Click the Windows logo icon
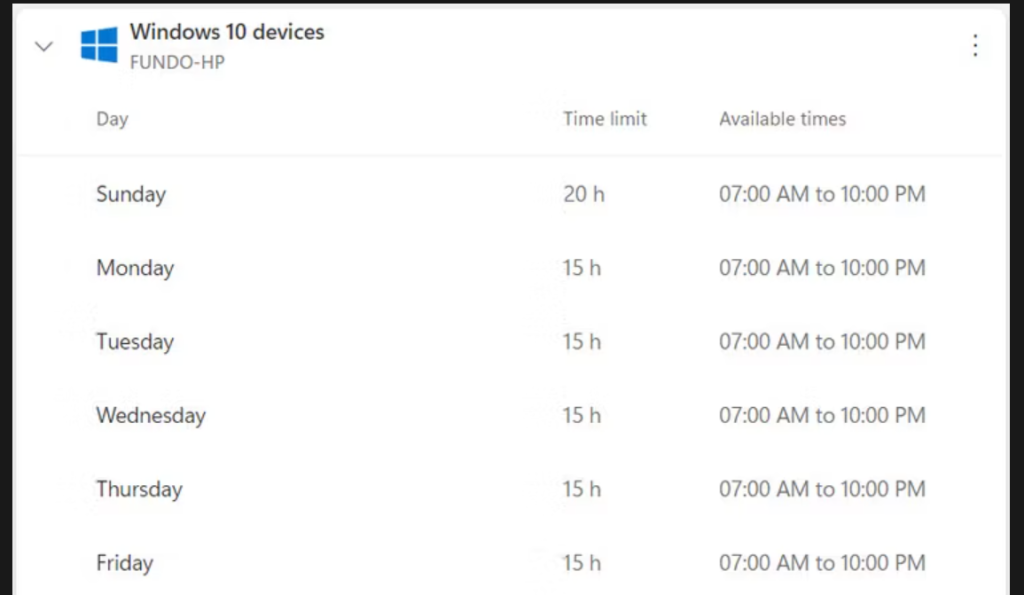The image size is (1024, 595). tap(99, 45)
